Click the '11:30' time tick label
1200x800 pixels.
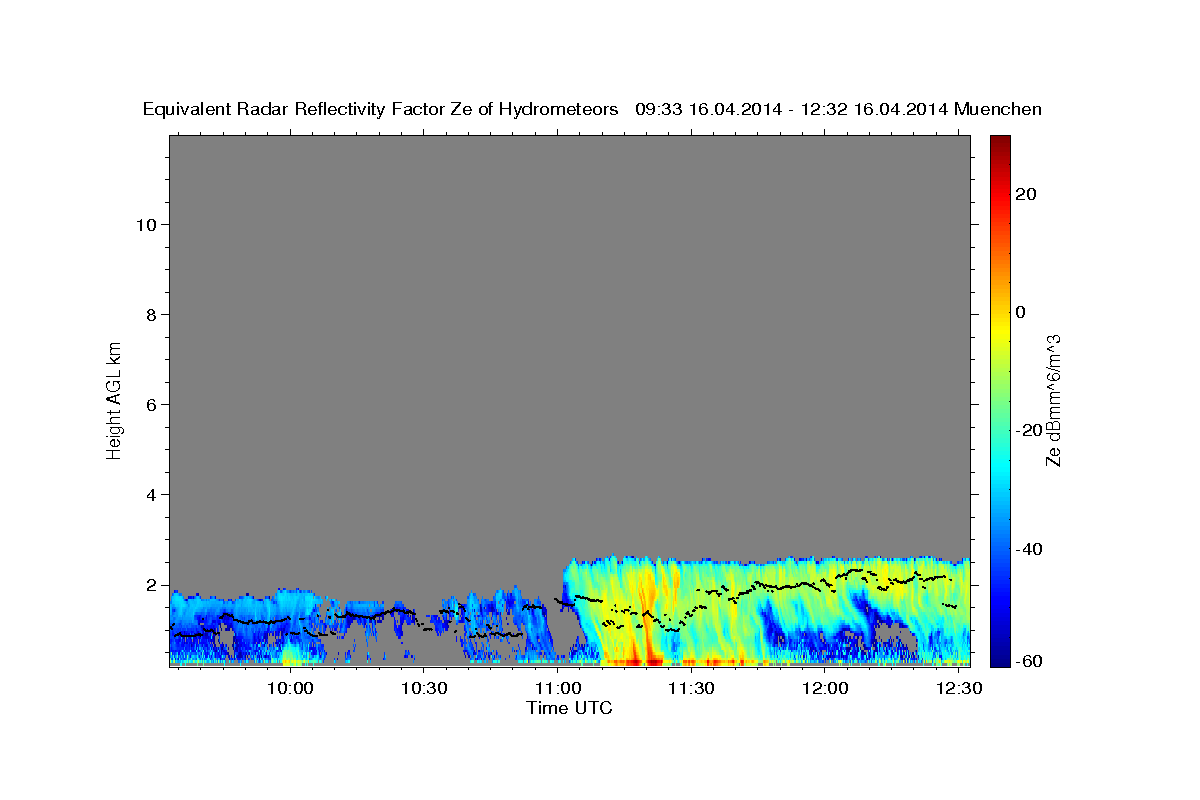[x=691, y=688]
